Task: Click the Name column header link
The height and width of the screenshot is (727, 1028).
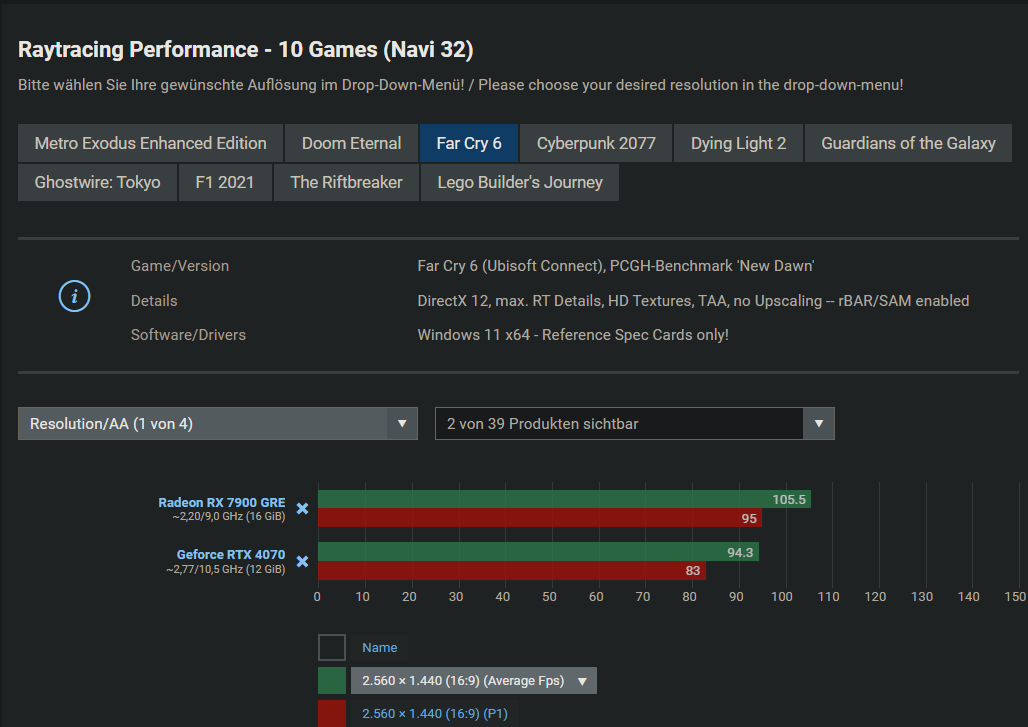Action: (x=380, y=647)
